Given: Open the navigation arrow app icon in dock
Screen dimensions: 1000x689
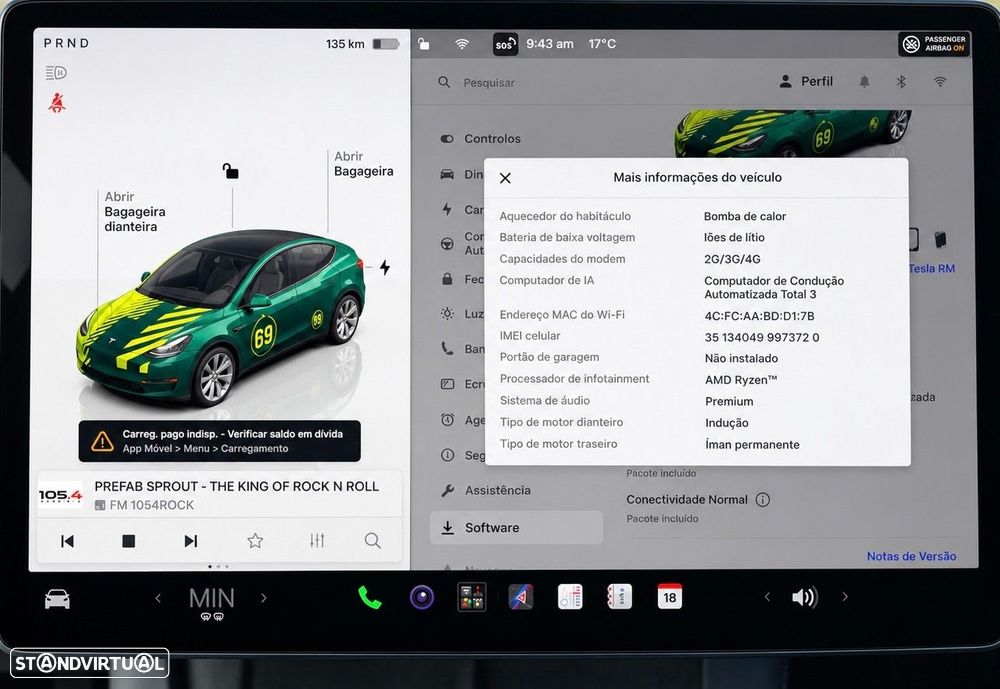Looking at the screenshot, I should [x=520, y=597].
